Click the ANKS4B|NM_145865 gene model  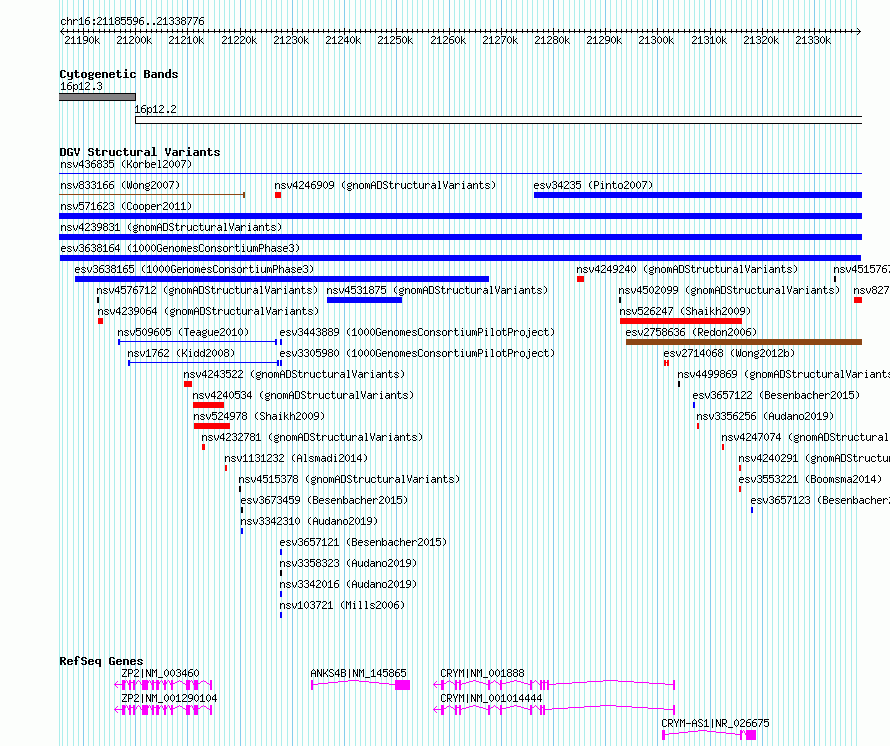(360, 685)
